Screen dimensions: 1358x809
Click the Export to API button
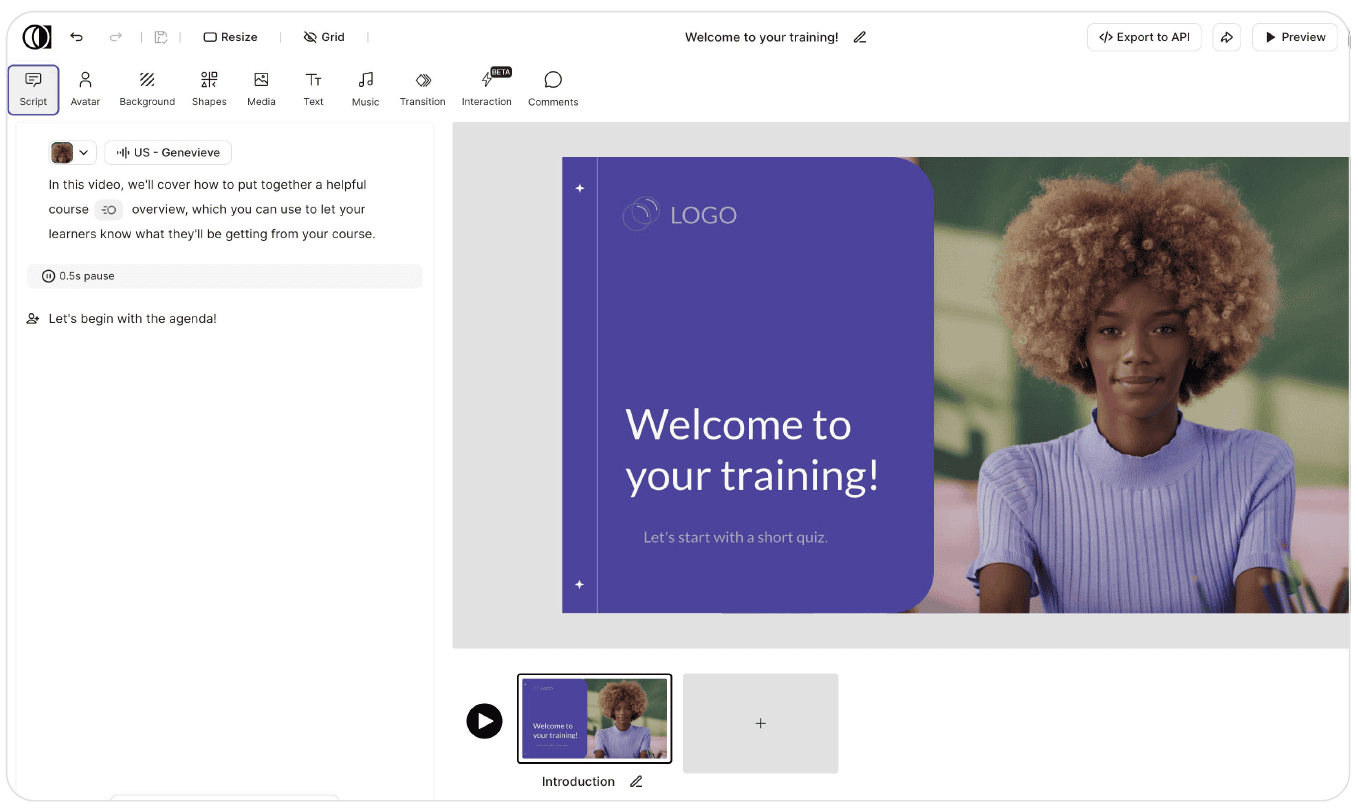1144,37
